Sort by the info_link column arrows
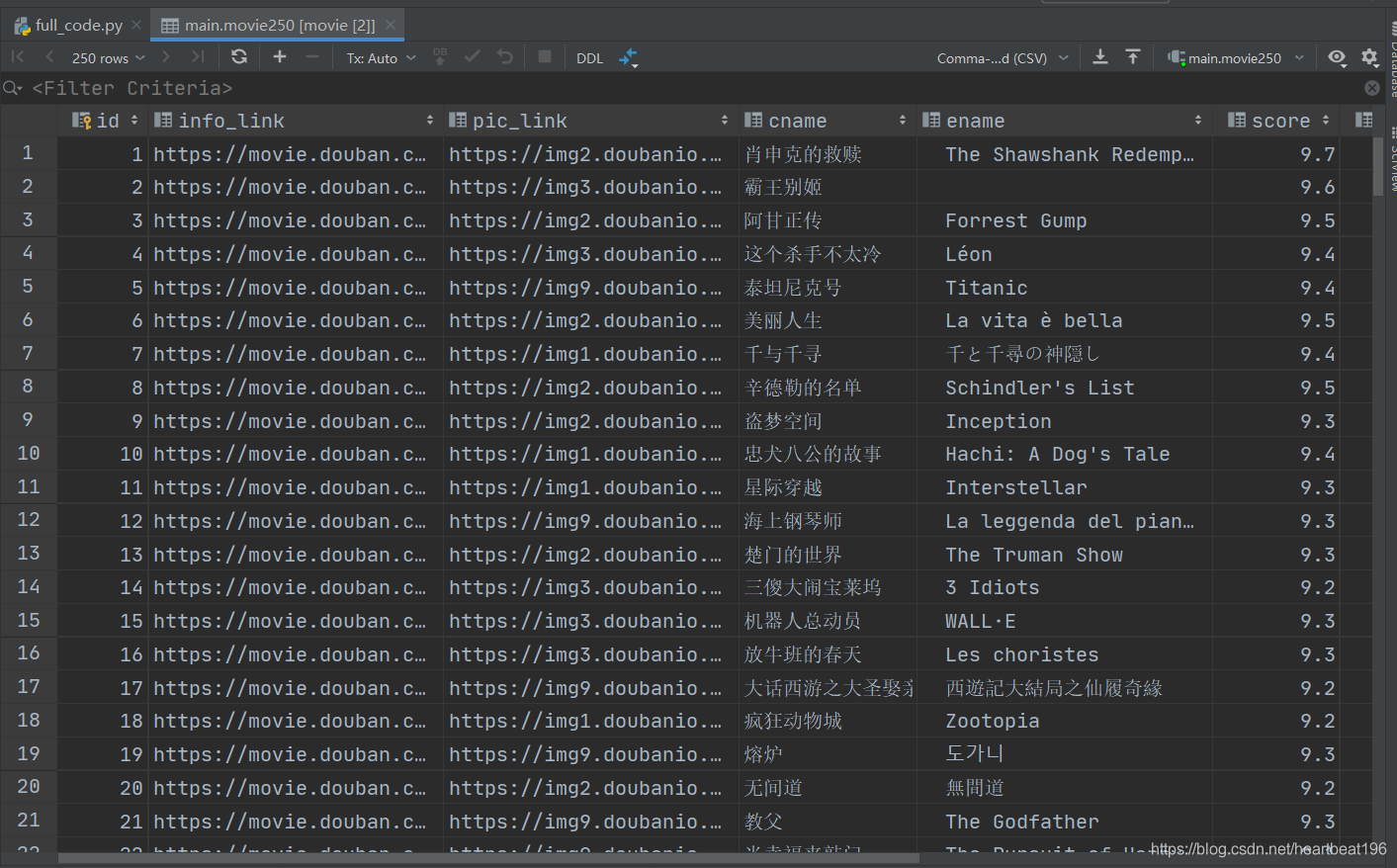The width and height of the screenshot is (1397, 868). 430,121
